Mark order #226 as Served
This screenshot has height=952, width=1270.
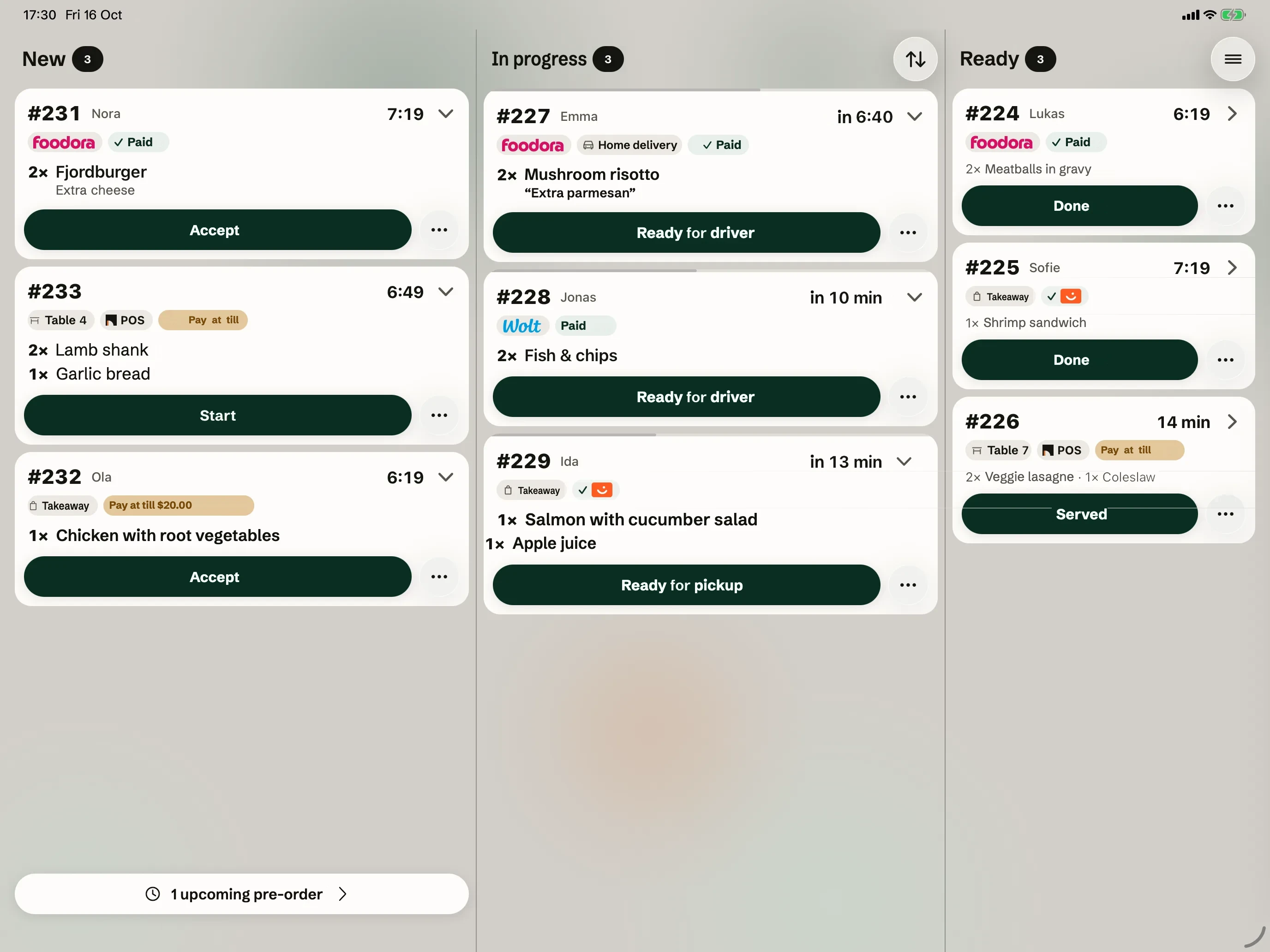(x=1079, y=513)
